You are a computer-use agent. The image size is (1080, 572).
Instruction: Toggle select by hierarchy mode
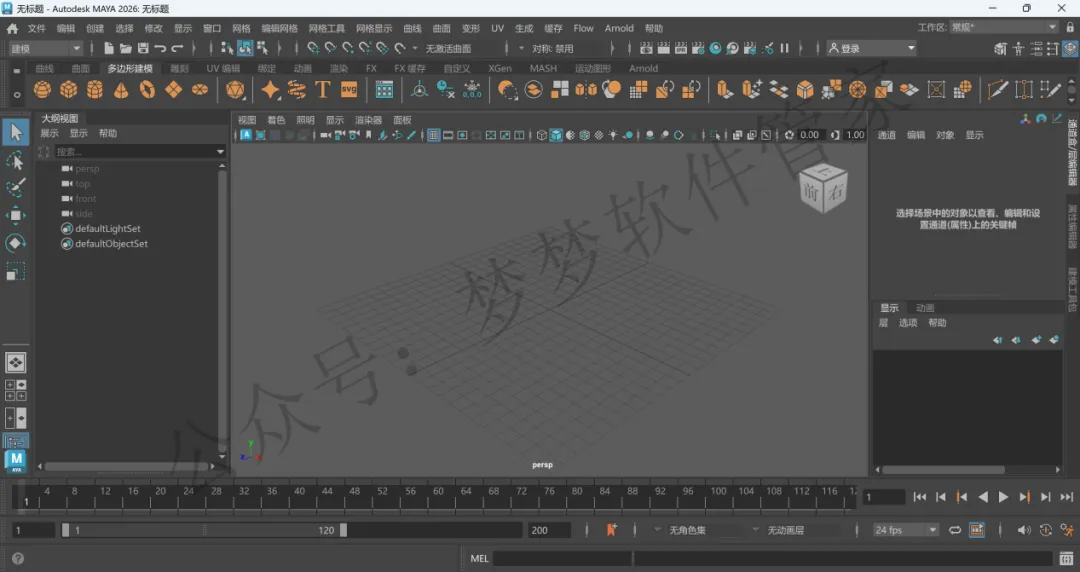coord(227,48)
